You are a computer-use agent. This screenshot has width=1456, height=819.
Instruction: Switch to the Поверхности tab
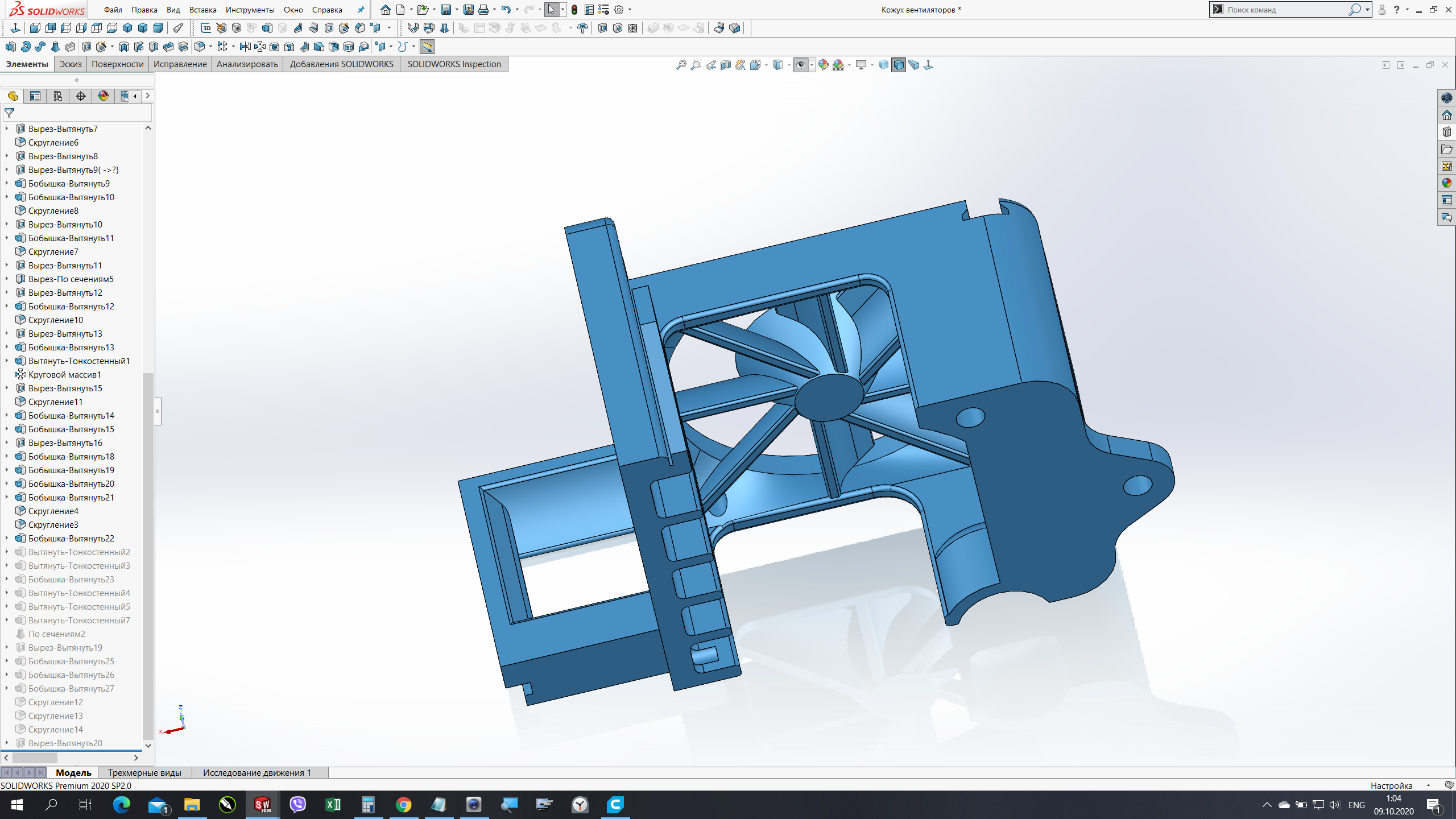(x=117, y=64)
